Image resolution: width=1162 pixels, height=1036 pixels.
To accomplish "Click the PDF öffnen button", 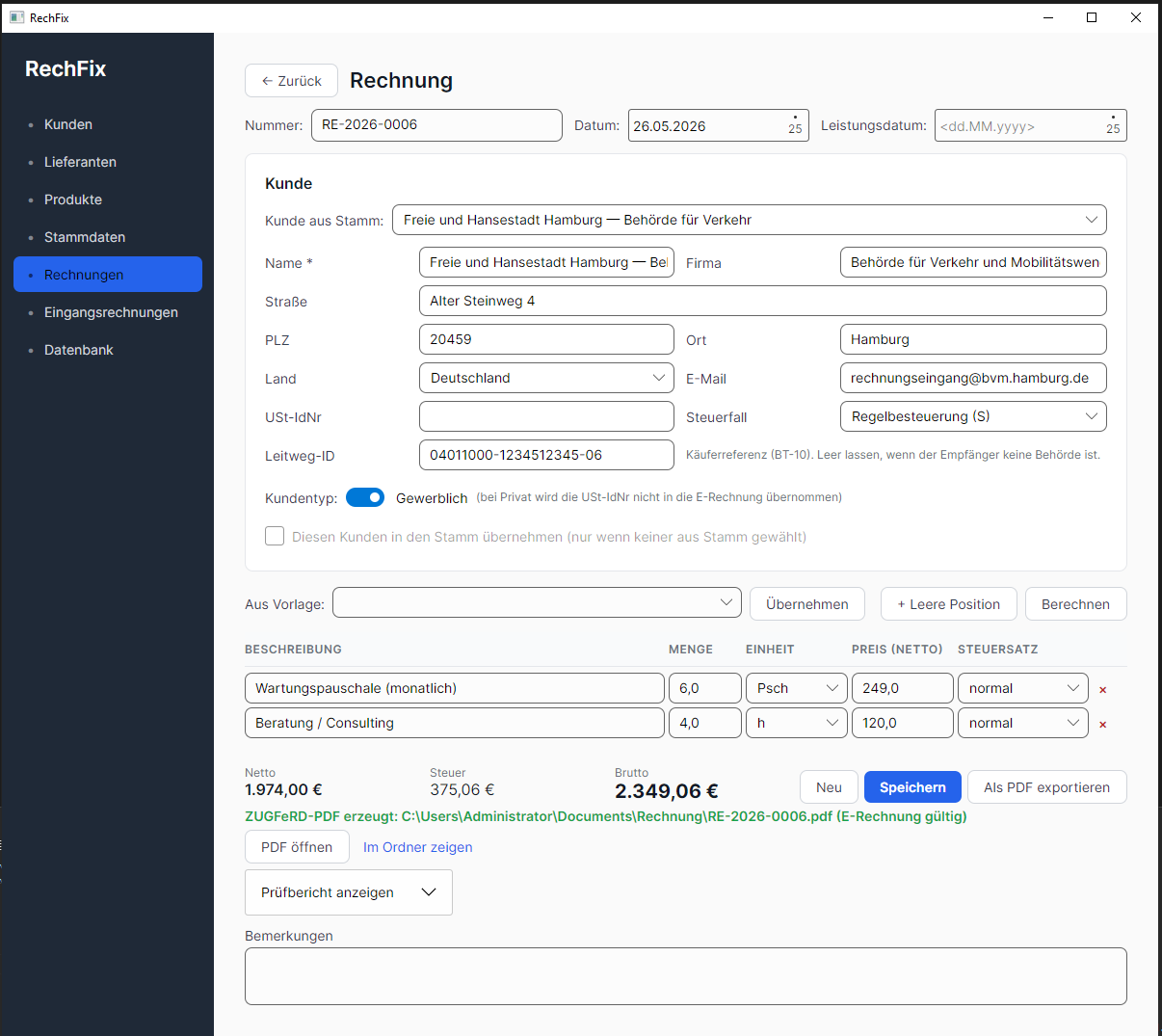I will tap(297, 847).
